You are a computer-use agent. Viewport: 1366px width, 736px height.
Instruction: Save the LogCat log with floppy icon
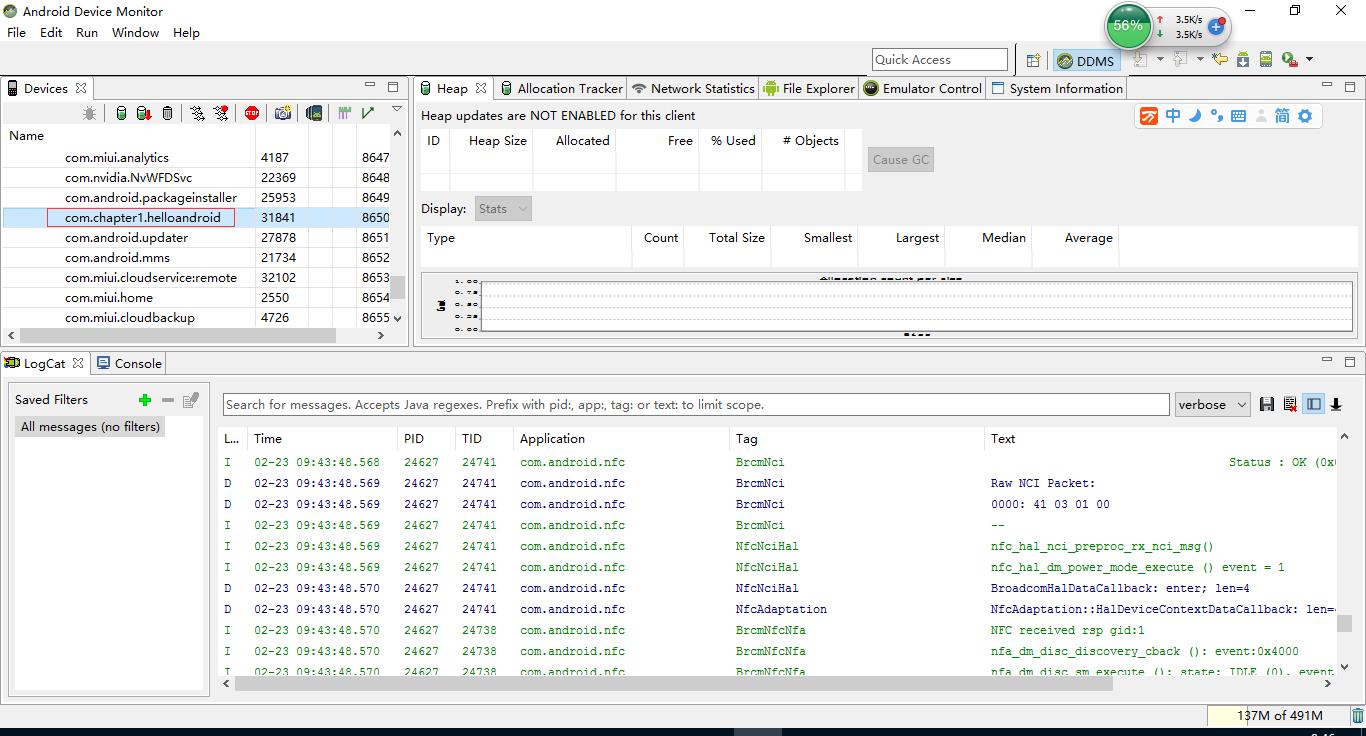click(x=1267, y=404)
